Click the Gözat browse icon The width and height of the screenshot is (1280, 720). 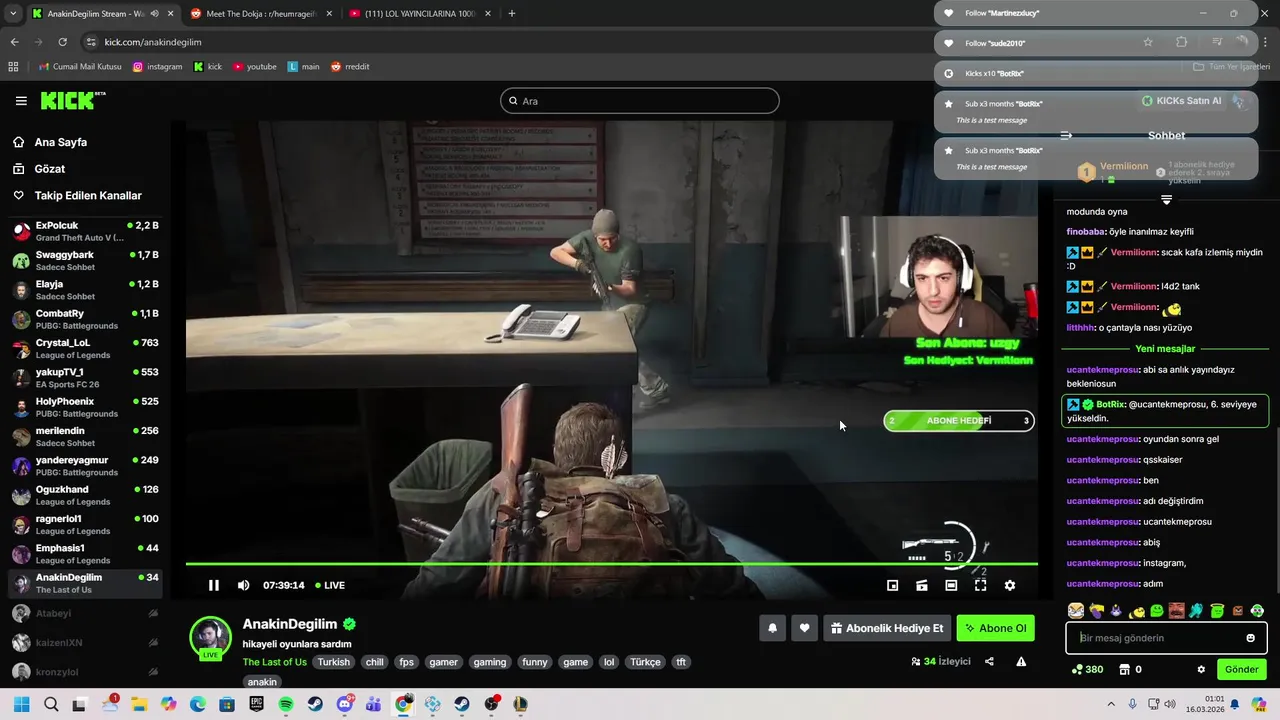click(x=19, y=169)
